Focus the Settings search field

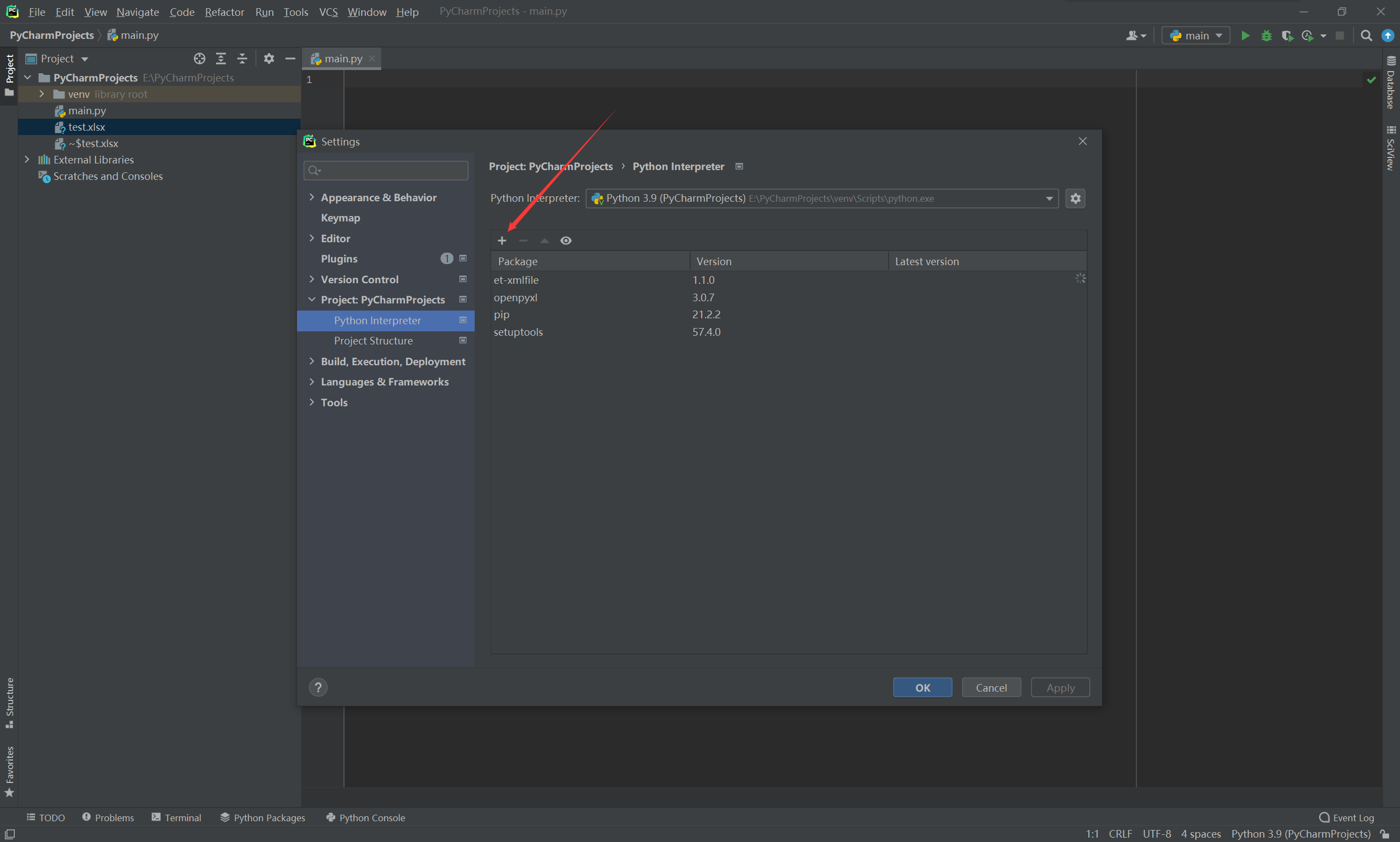pos(386,170)
